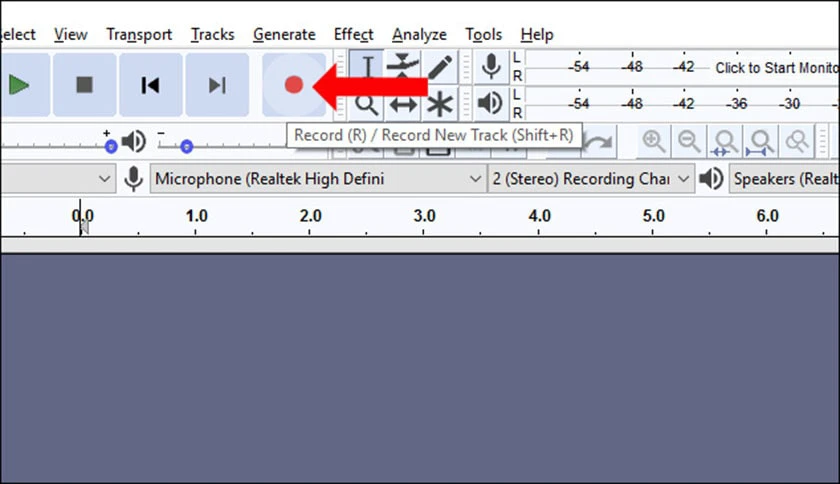Image resolution: width=840 pixels, height=484 pixels.
Task: Click the playback volume slider handle
Action: 186,146
